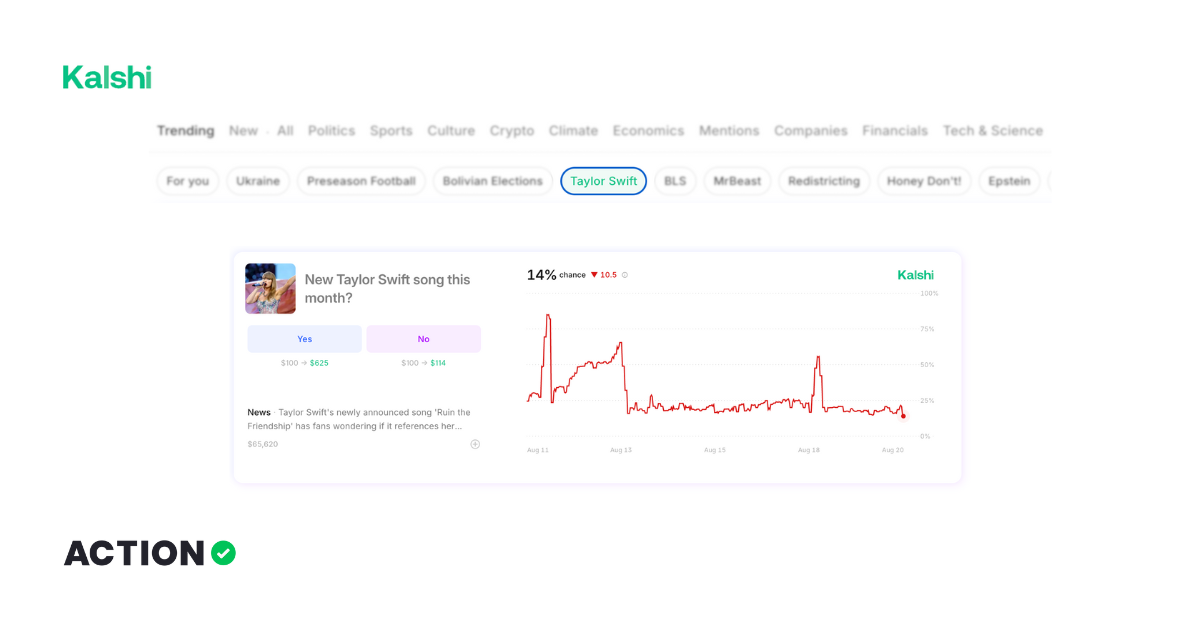Open the Crypto category tab
The image size is (1200, 630).
click(x=511, y=131)
